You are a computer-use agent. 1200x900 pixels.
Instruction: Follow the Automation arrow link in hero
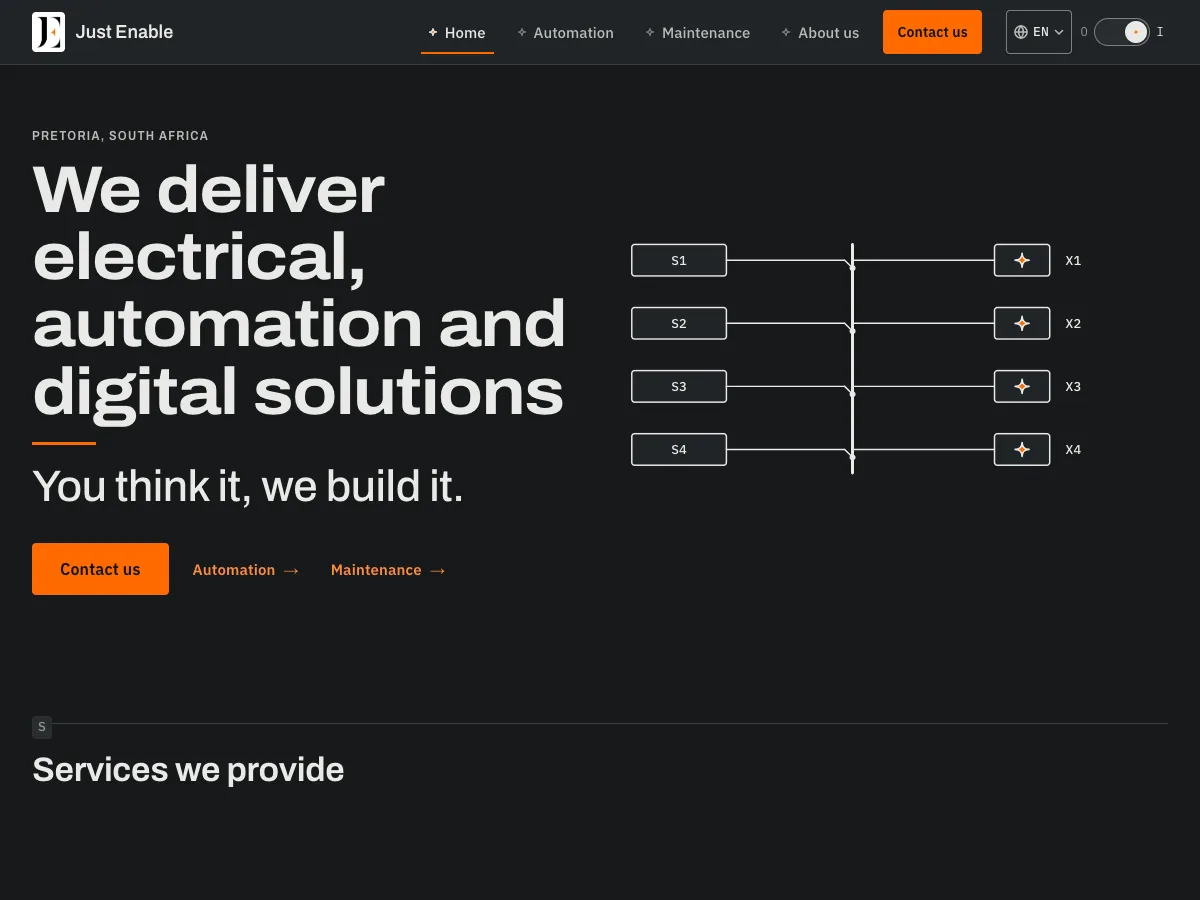(246, 570)
